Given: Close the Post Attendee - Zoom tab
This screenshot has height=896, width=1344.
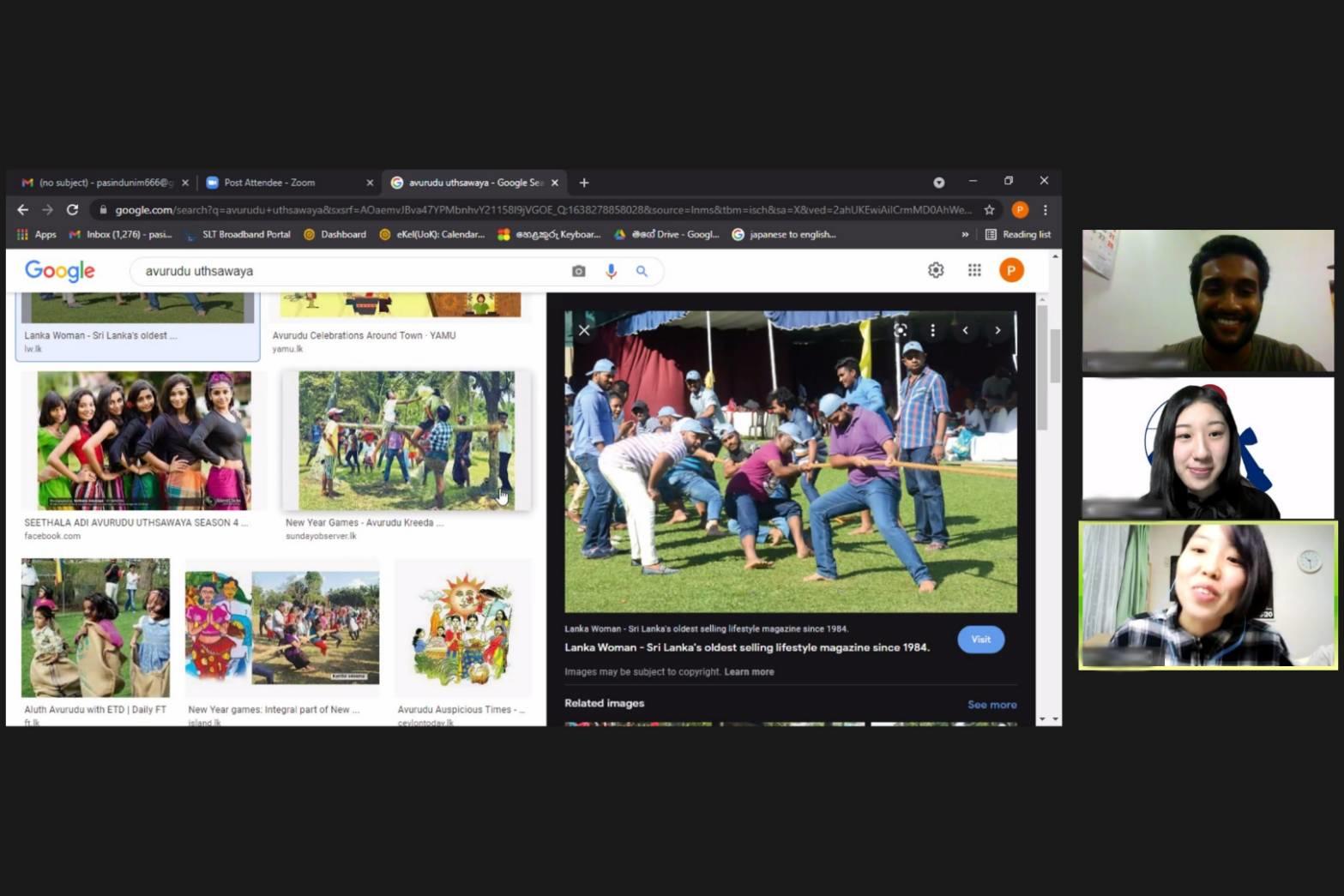Looking at the screenshot, I should [370, 183].
